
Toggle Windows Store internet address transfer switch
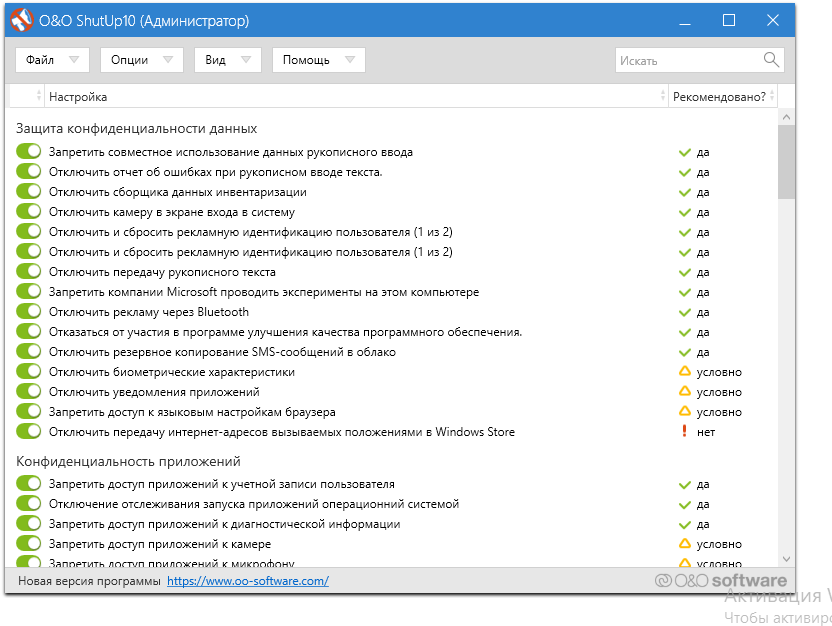(29, 431)
